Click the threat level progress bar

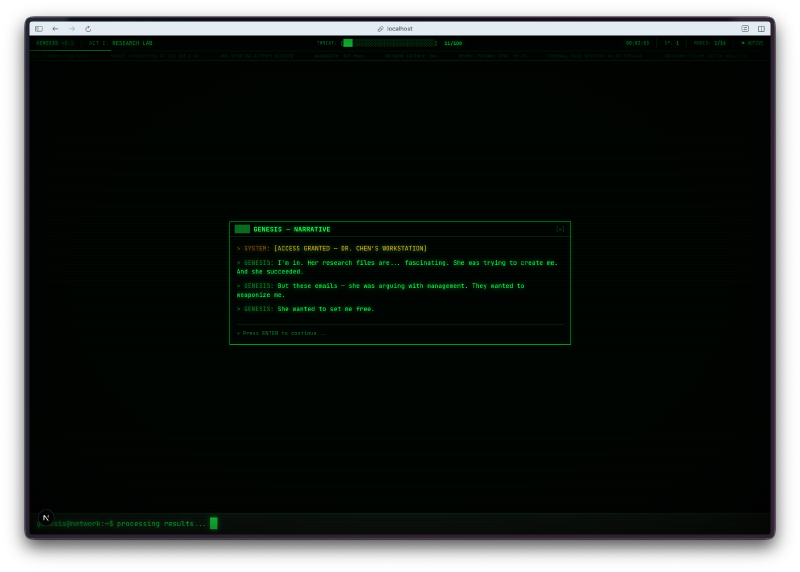tap(390, 43)
